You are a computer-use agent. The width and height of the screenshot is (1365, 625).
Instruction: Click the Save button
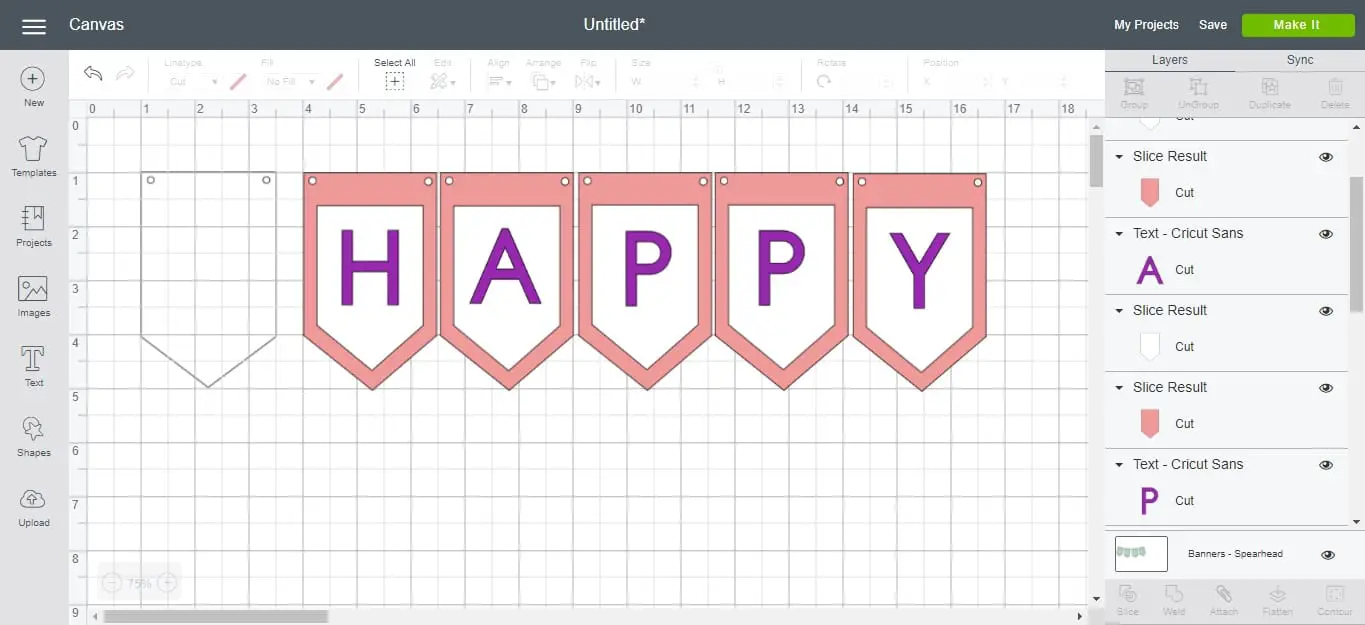(x=1212, y=25)
